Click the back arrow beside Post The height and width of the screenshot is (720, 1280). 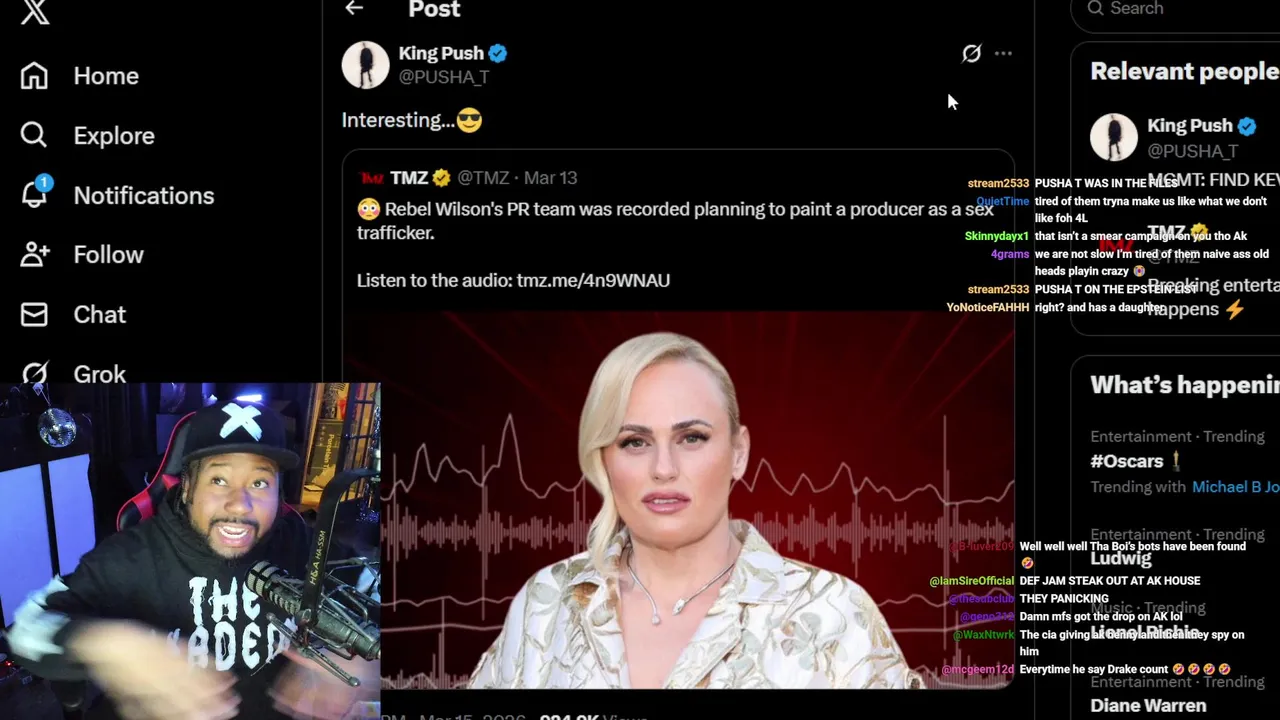pyautogui.click(x=354, y=9)
